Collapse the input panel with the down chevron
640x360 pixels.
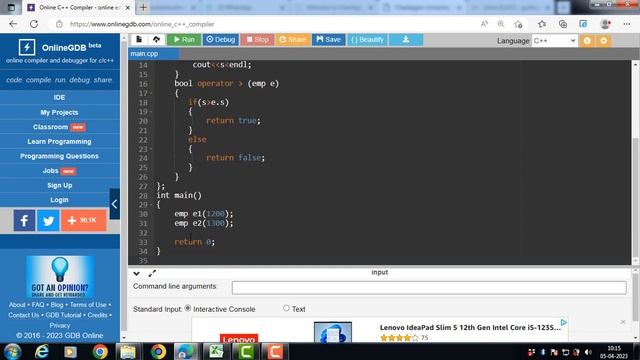coord(136,273)
